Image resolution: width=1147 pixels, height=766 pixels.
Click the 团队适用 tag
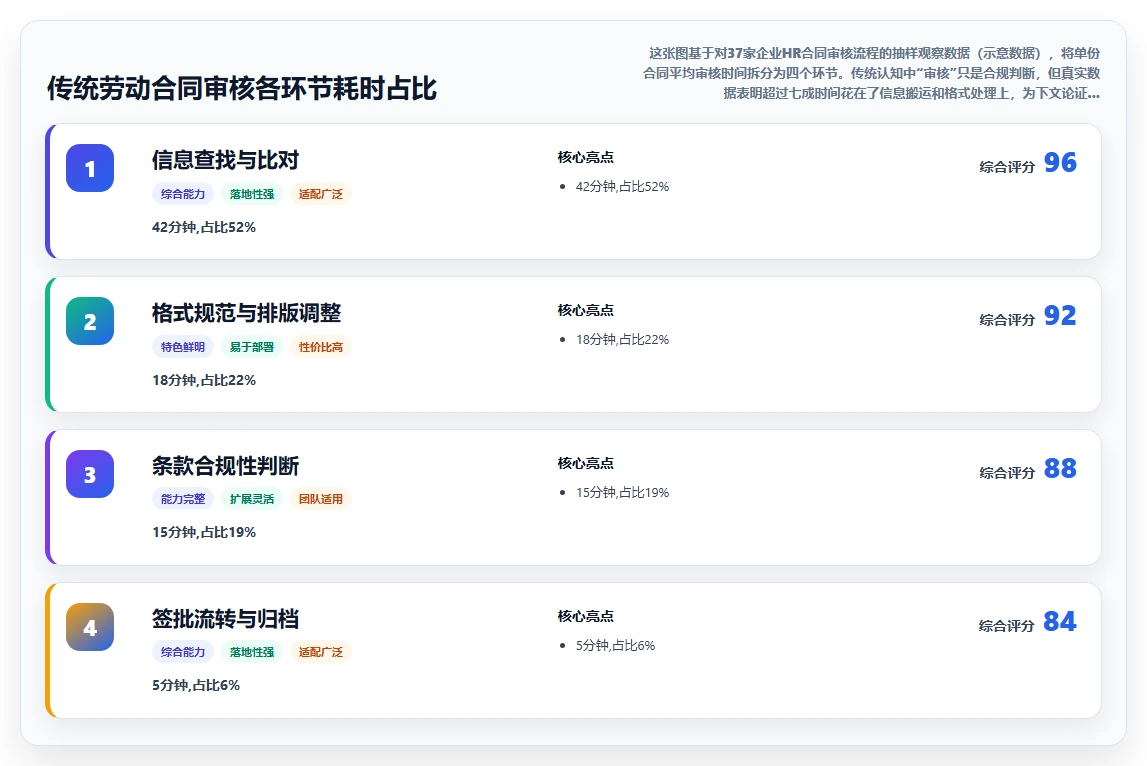320,499
